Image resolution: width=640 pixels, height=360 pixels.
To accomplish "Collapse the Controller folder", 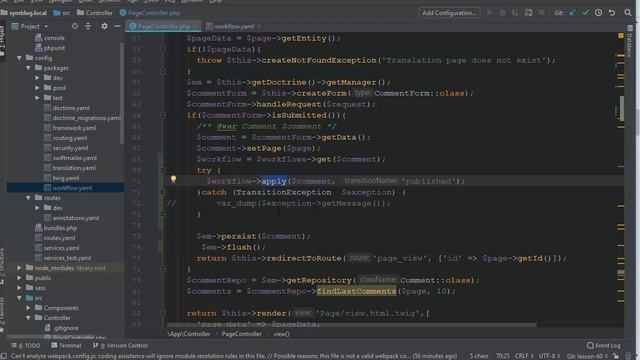I will (x=28, y=318).
